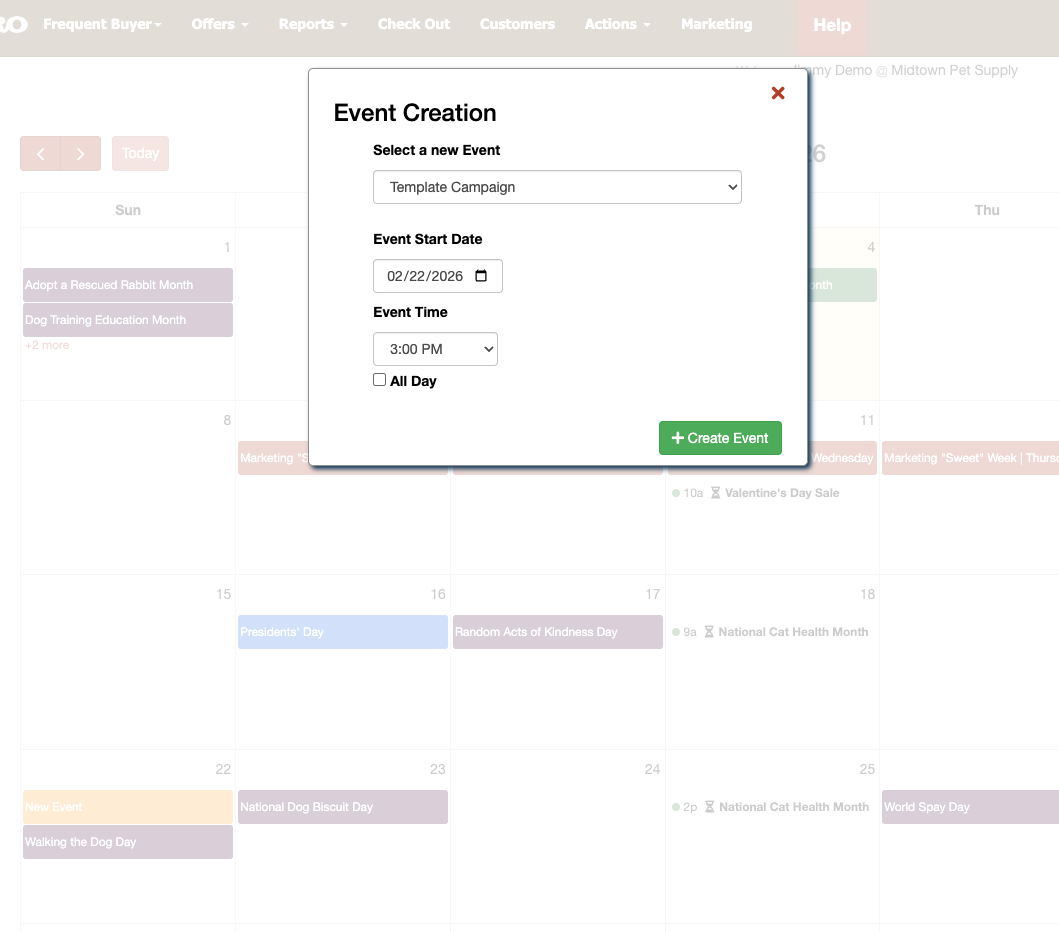Click hourglass icon on the 18th event
Screen dimensions: 1059x932
(x=709, y=632)
